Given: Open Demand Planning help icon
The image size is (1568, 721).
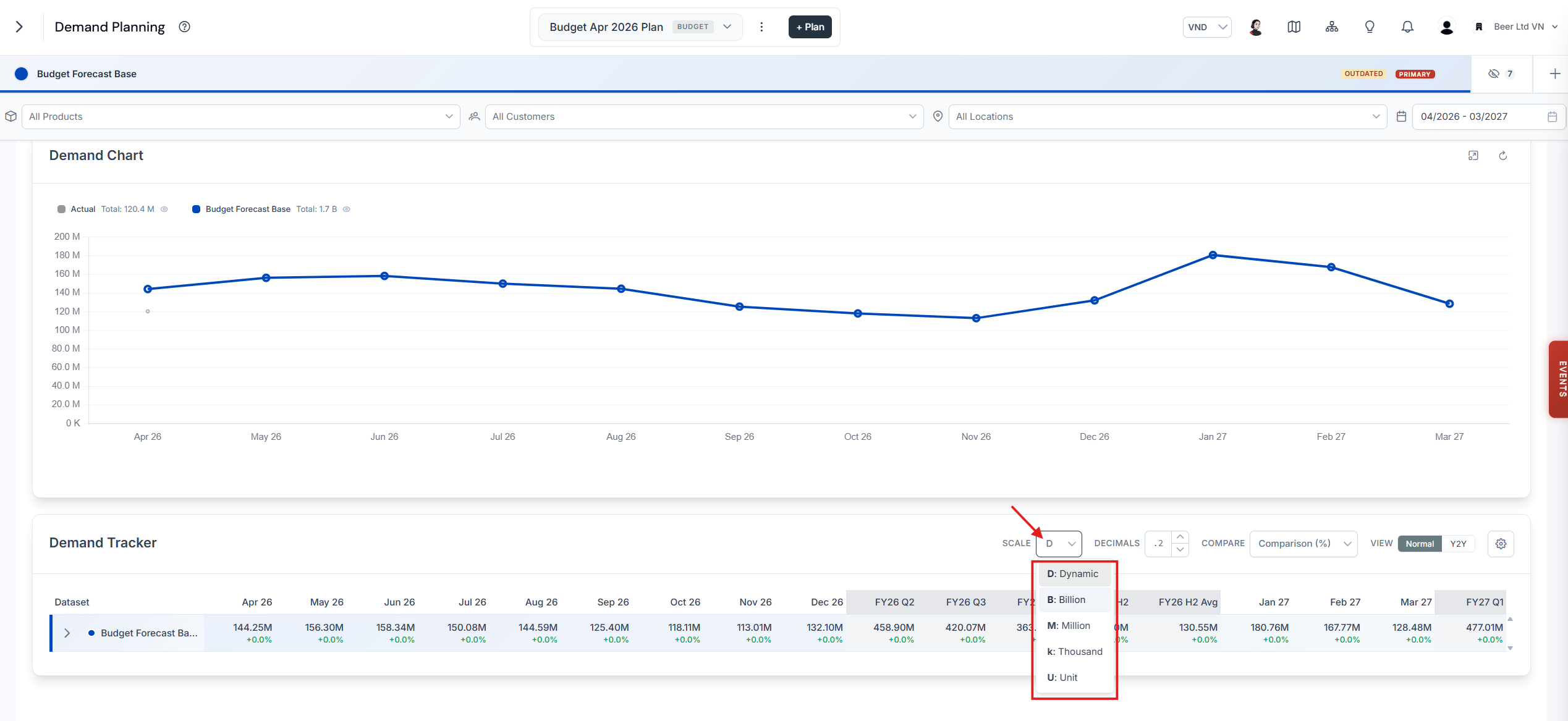Looking at the screenshot, I should click(x=184, y=27).
